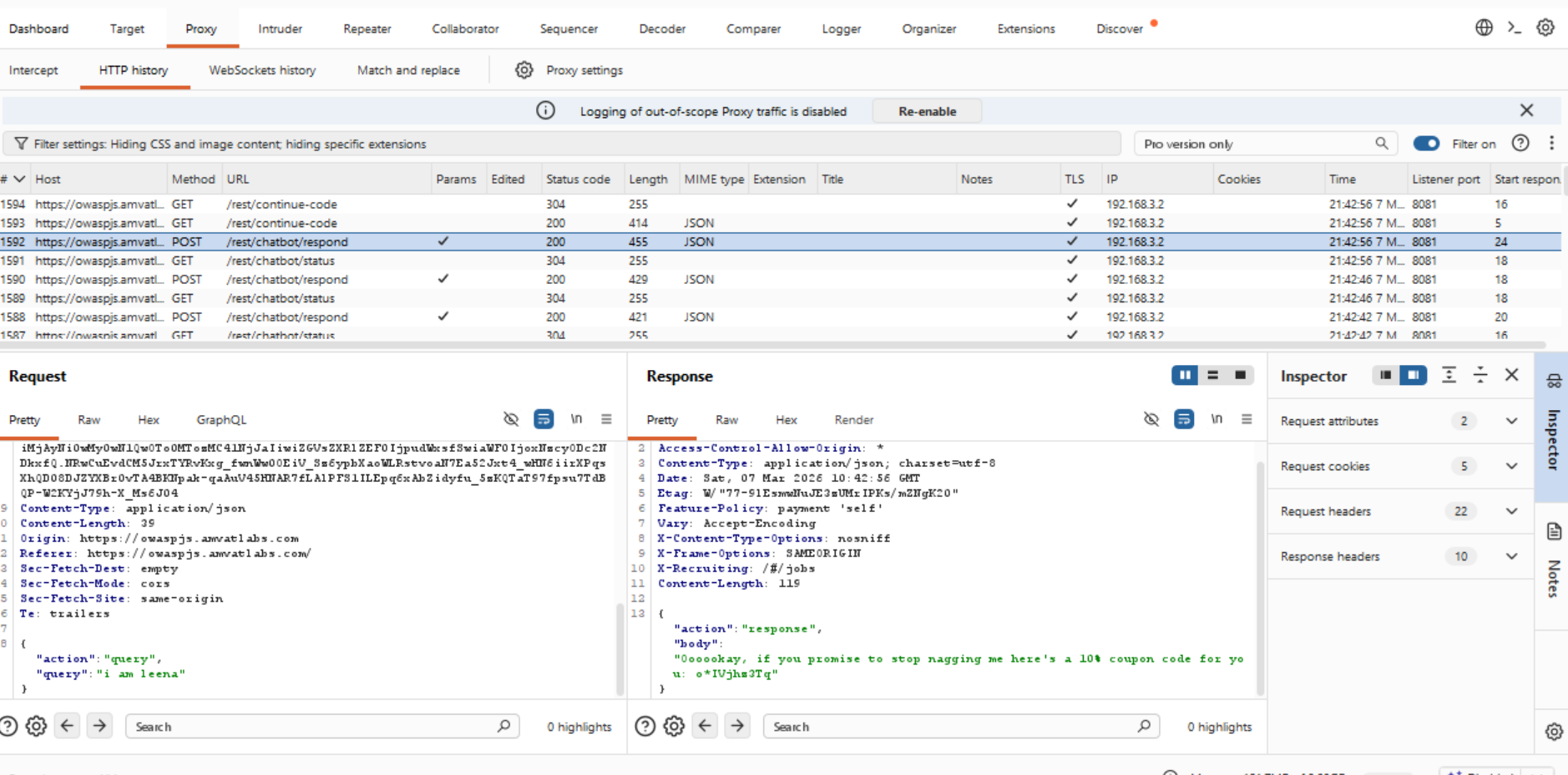This screenshot has width=1568, height=775.
Task: Open the WebSockets history tab
Action: click(262, 70)
